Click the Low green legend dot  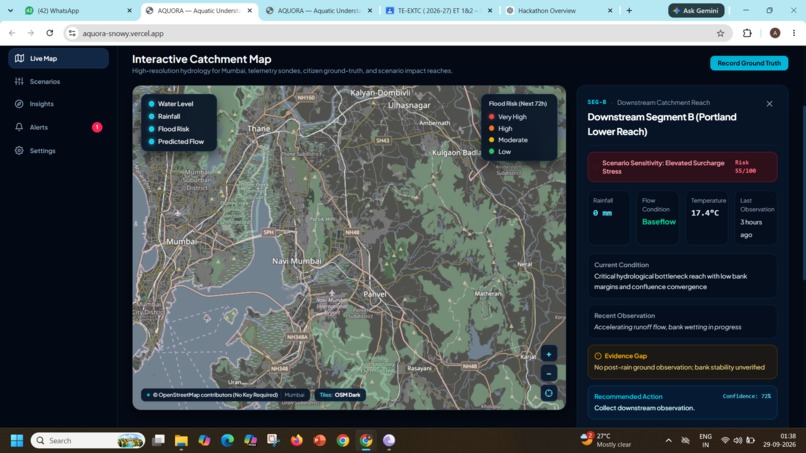click(491, 151)
